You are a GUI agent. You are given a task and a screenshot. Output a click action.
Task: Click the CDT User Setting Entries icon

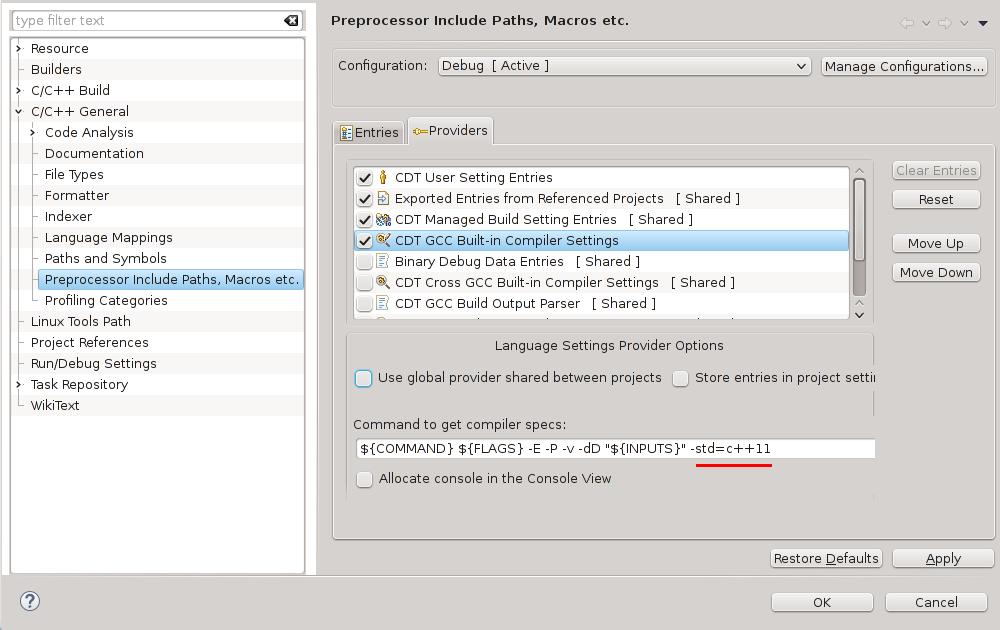pyautogui.click(x=383, y=178)
